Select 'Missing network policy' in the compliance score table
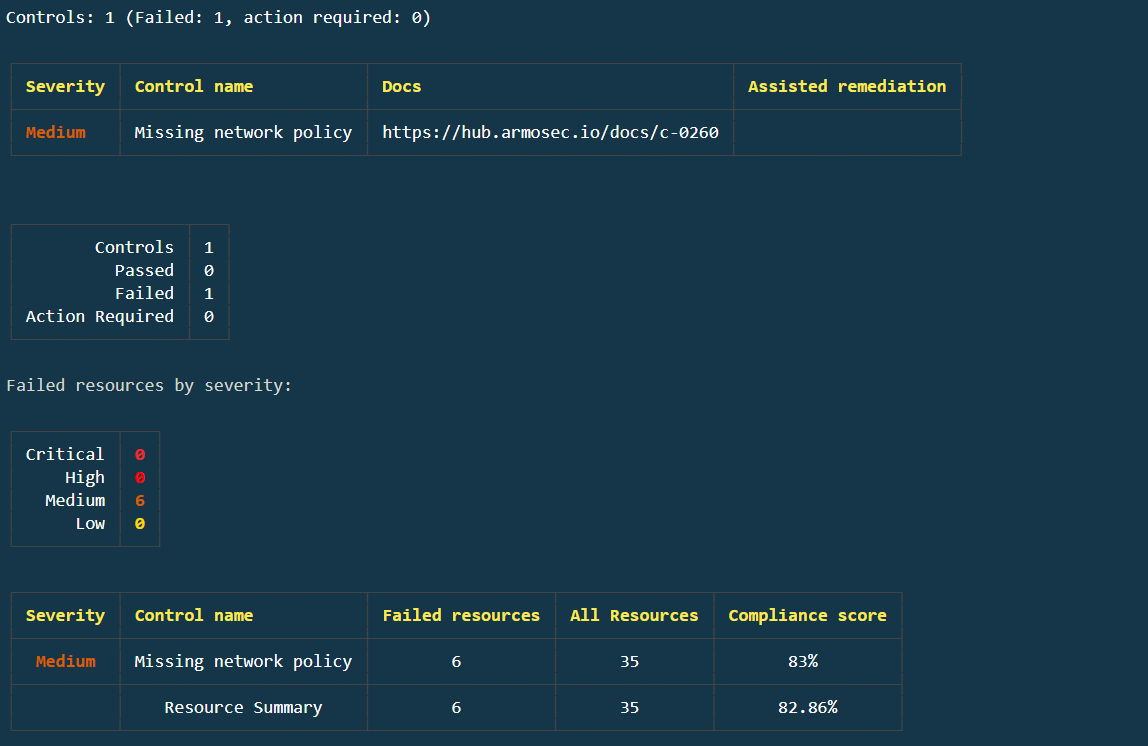 tap(243, 662)
